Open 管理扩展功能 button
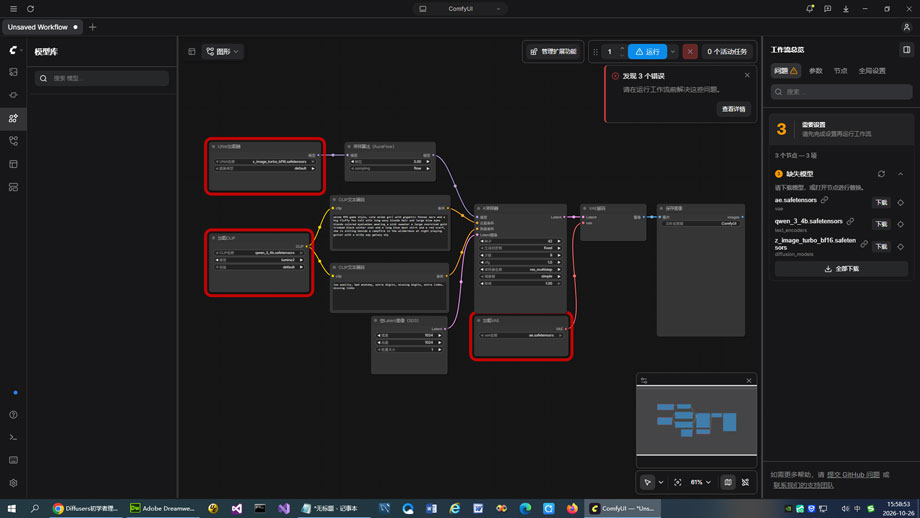 coord(553,52)
